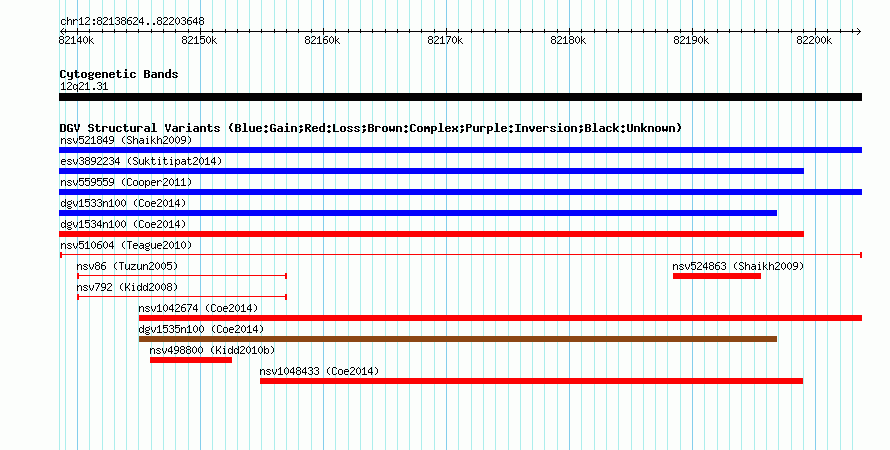The height and width of the screenshot is (450, 890).
Task: Click the 82200k ruler tick label
Action: 815,40
